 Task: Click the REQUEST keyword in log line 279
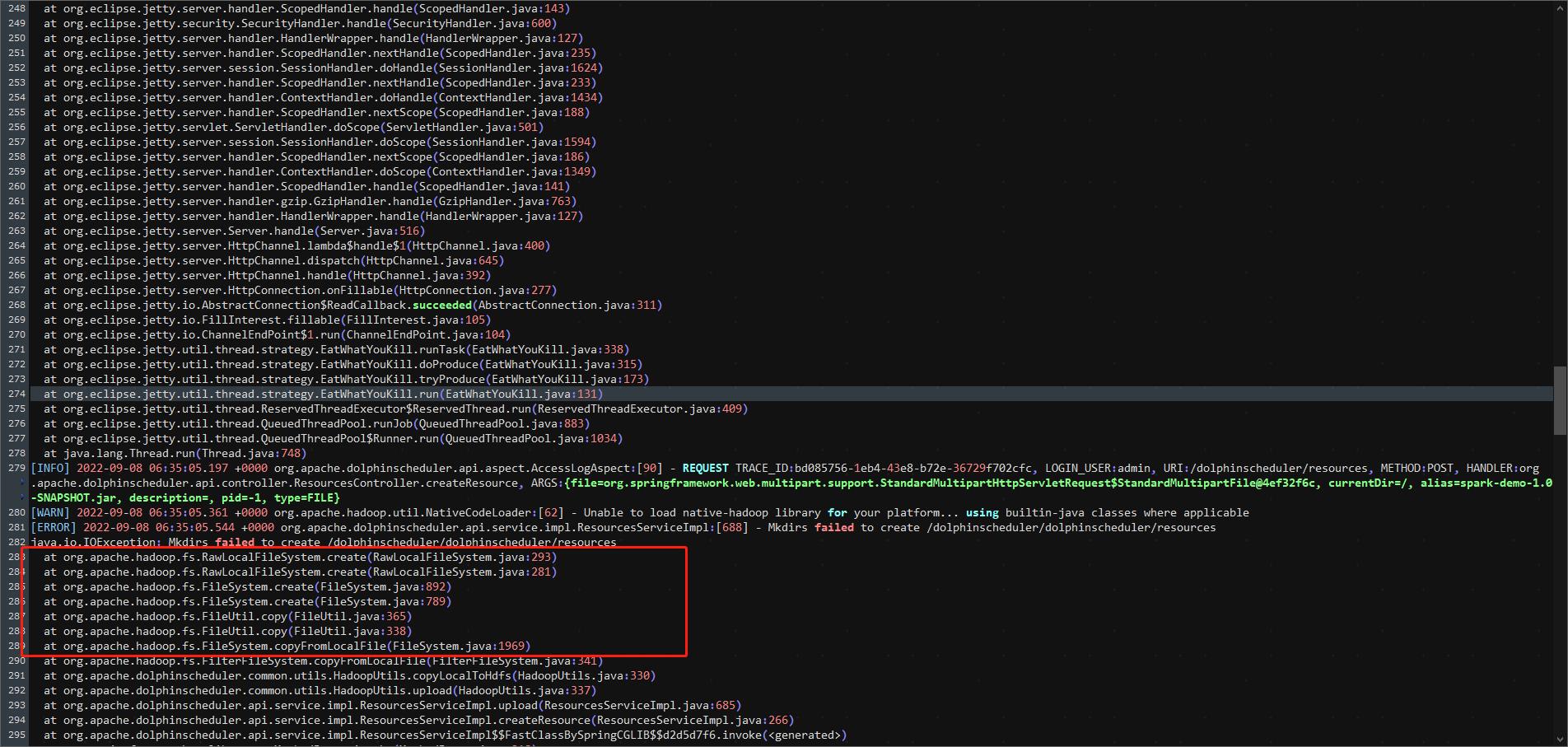pyautogui.click(x=705, y=468)
